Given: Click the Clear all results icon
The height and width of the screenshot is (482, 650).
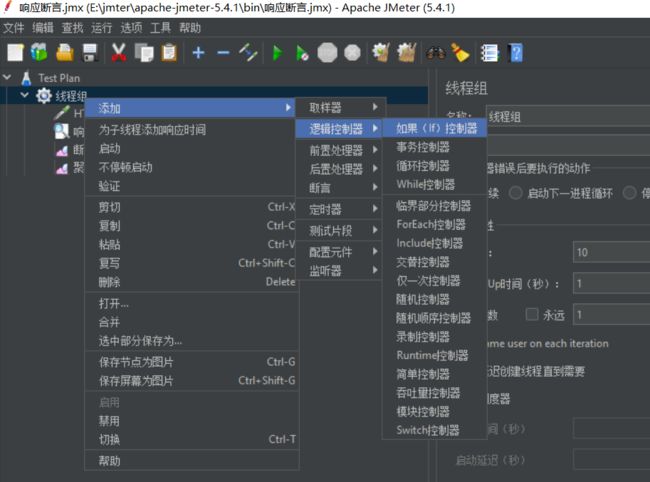Looking at the screenshot, I should pos(407,53).
